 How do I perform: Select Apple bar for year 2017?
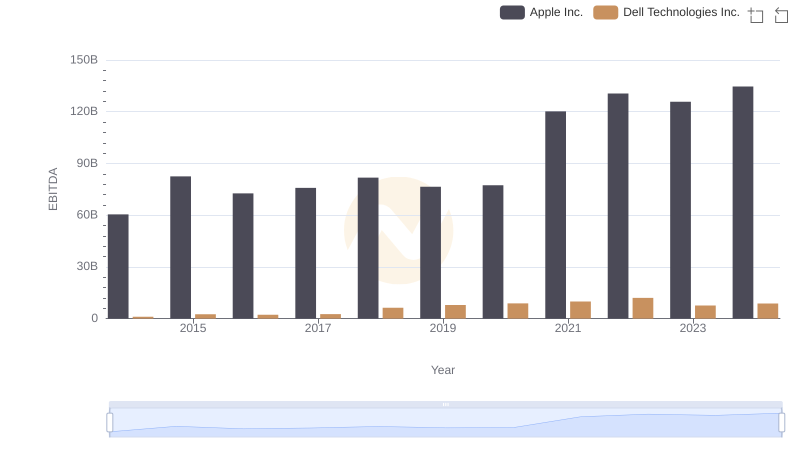coord(306,253)
